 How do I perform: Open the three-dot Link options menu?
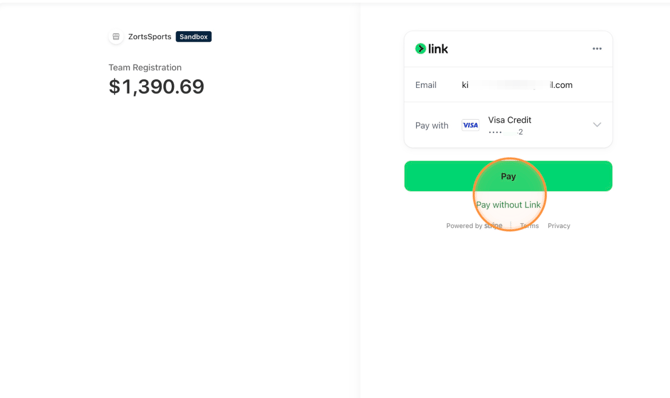click(597, 49)
